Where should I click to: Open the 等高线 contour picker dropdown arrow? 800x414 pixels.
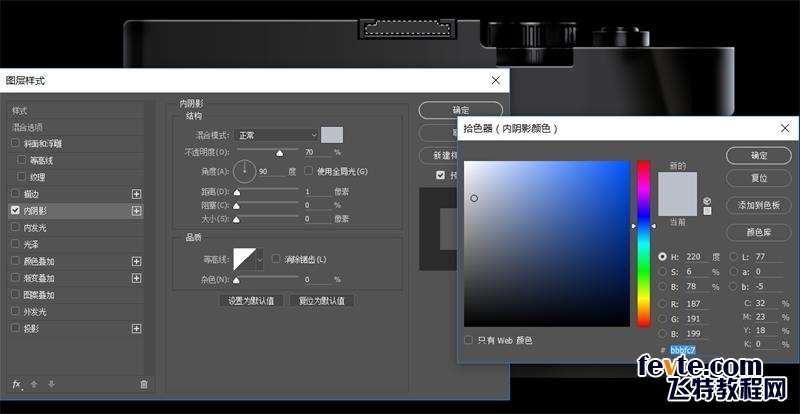[x=260, y=259]
